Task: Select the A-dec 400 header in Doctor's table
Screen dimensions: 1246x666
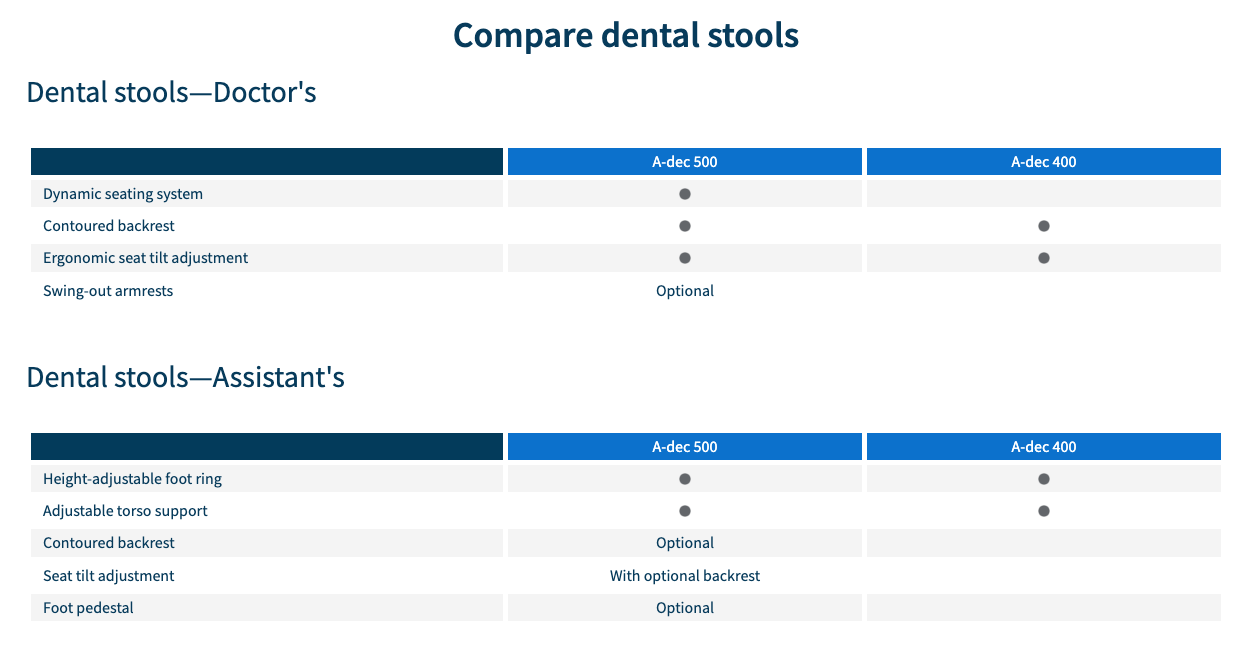Action: pyautogui.click(x=1044, y=162)
